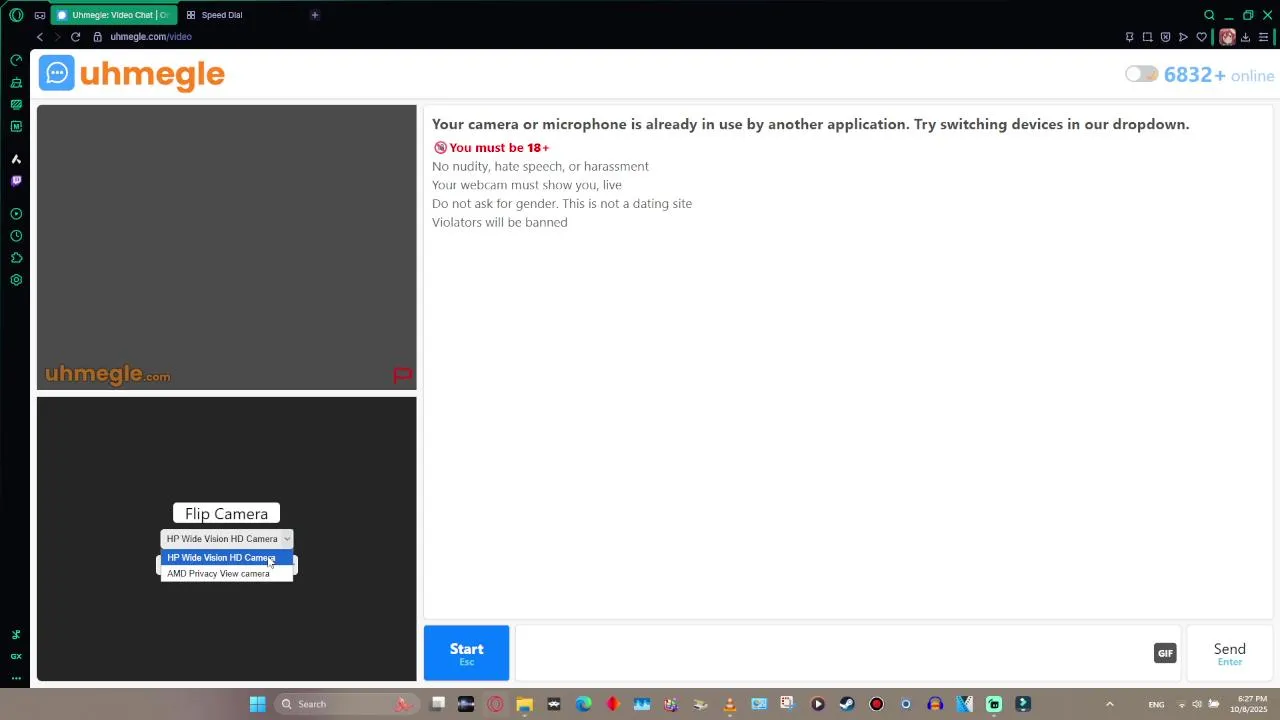Reload the uhmegle page
Viewport: 1280px width, 720px height.
pyautogui.click(x=75, y=37)
